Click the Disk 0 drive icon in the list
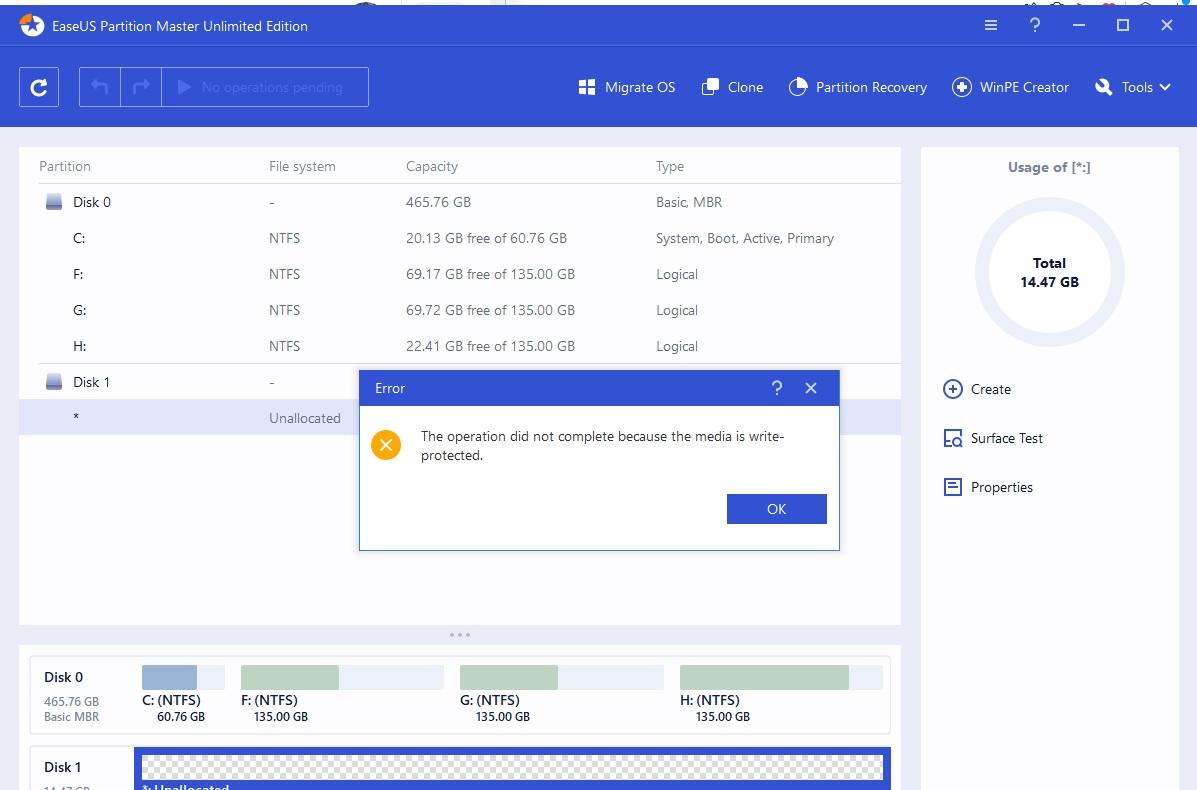The height and width of the screenshot is (790, 1197). coord(53,202)
